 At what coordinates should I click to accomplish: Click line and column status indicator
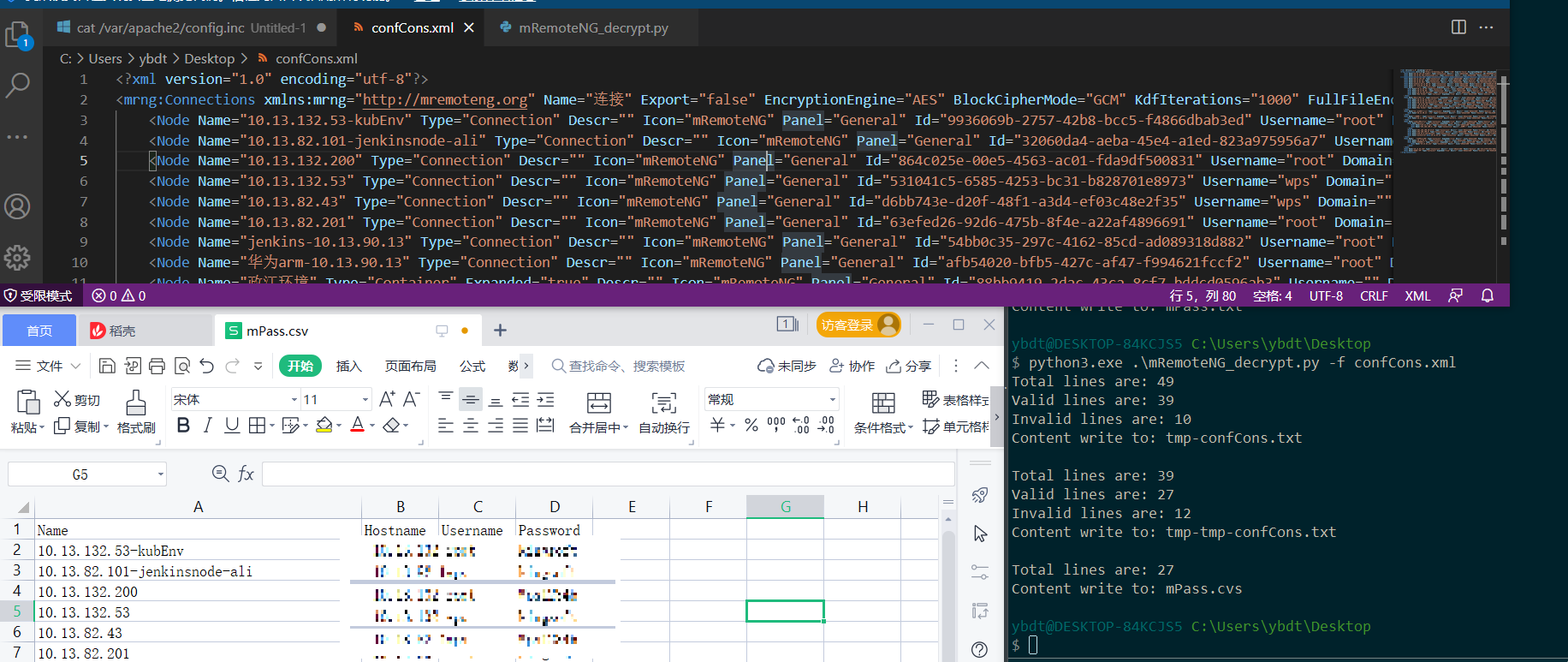point(1203,295)
